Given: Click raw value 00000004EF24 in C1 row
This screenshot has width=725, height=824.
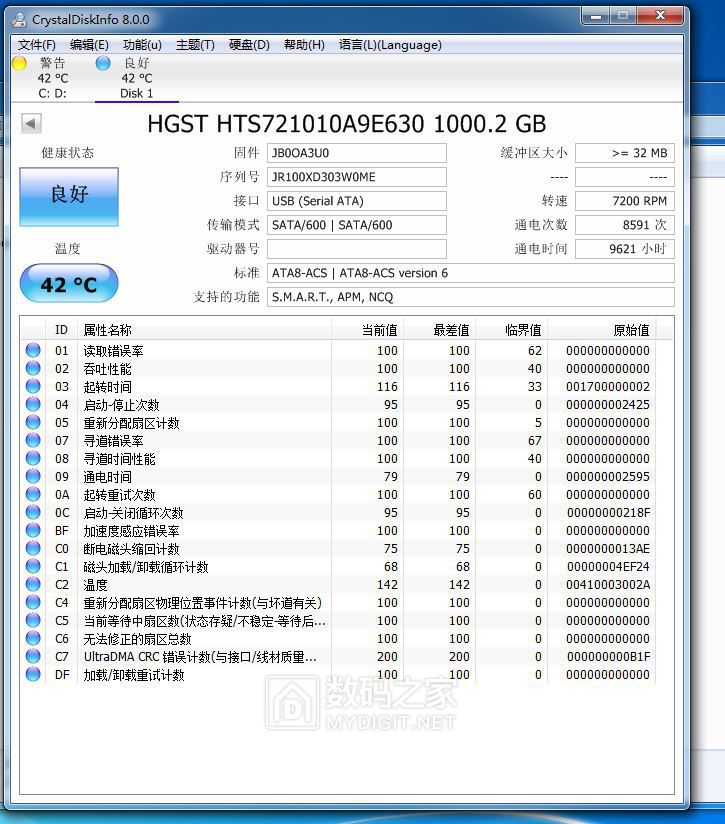Looking at the screenshot, I should point(608,566).
